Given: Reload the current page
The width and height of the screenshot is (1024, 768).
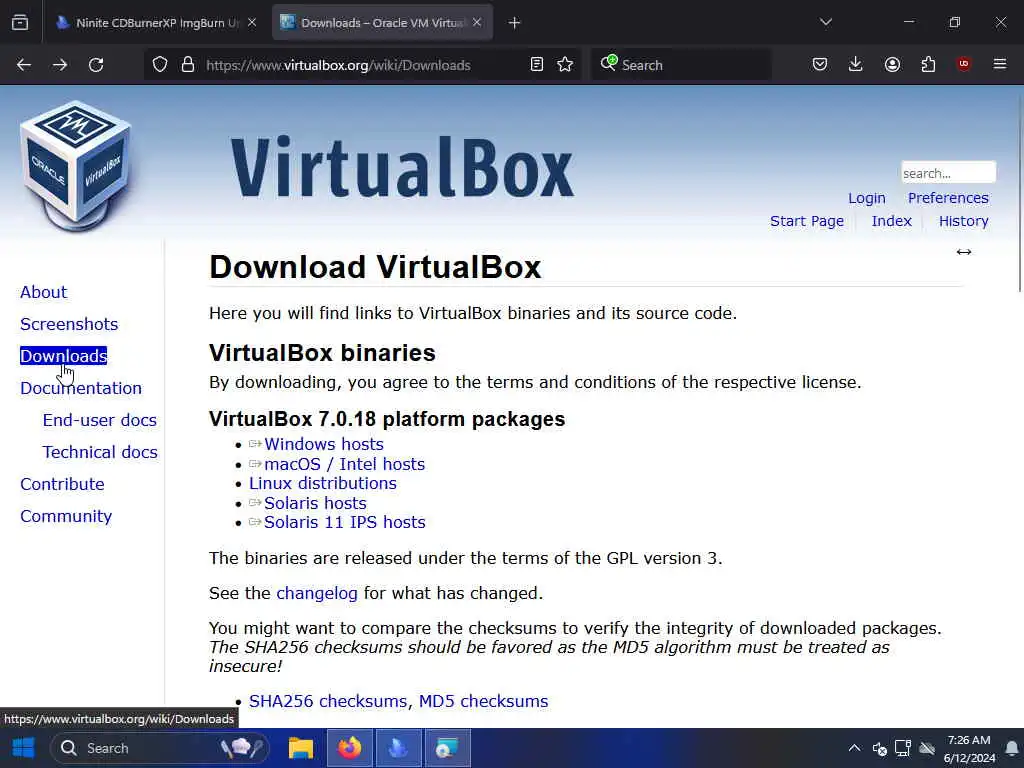Looking at the screenshot, I should coord(96,65).
